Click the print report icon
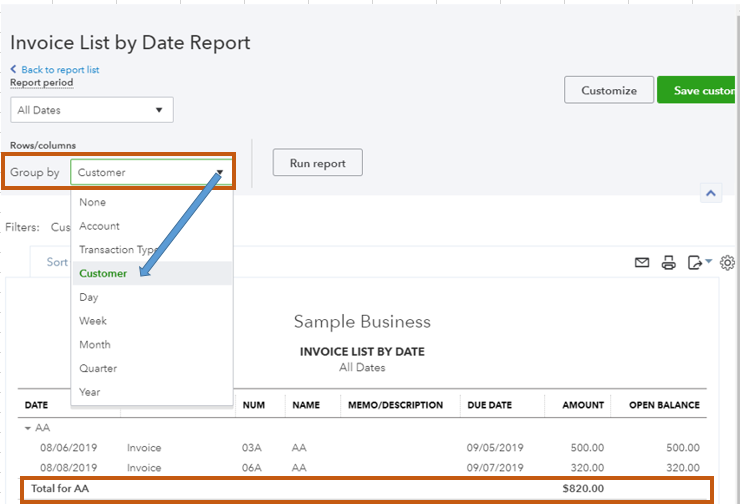Image resolution: width=740 pixels, height=504 pixels. [x=669, y=263]
